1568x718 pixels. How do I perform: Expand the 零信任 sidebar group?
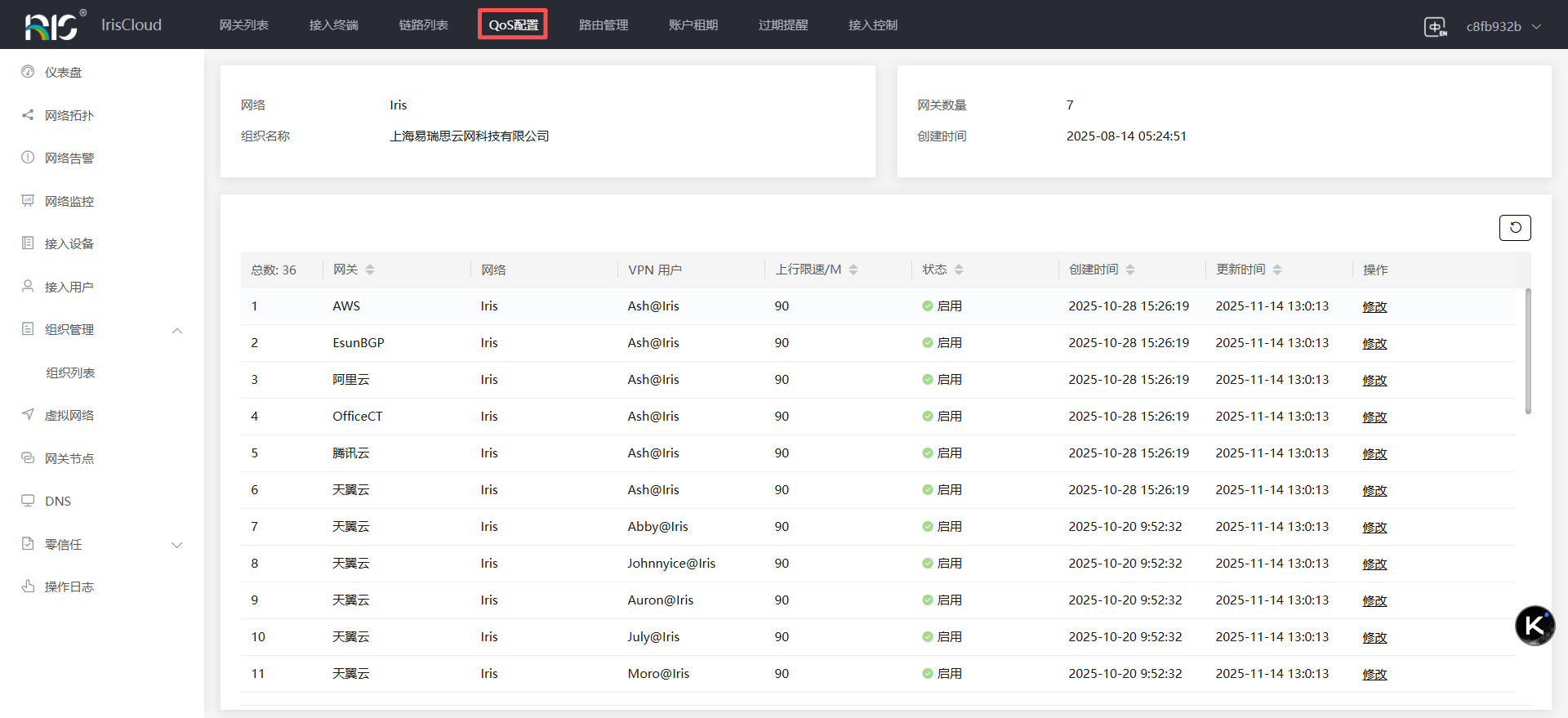(x=177, y=545)
